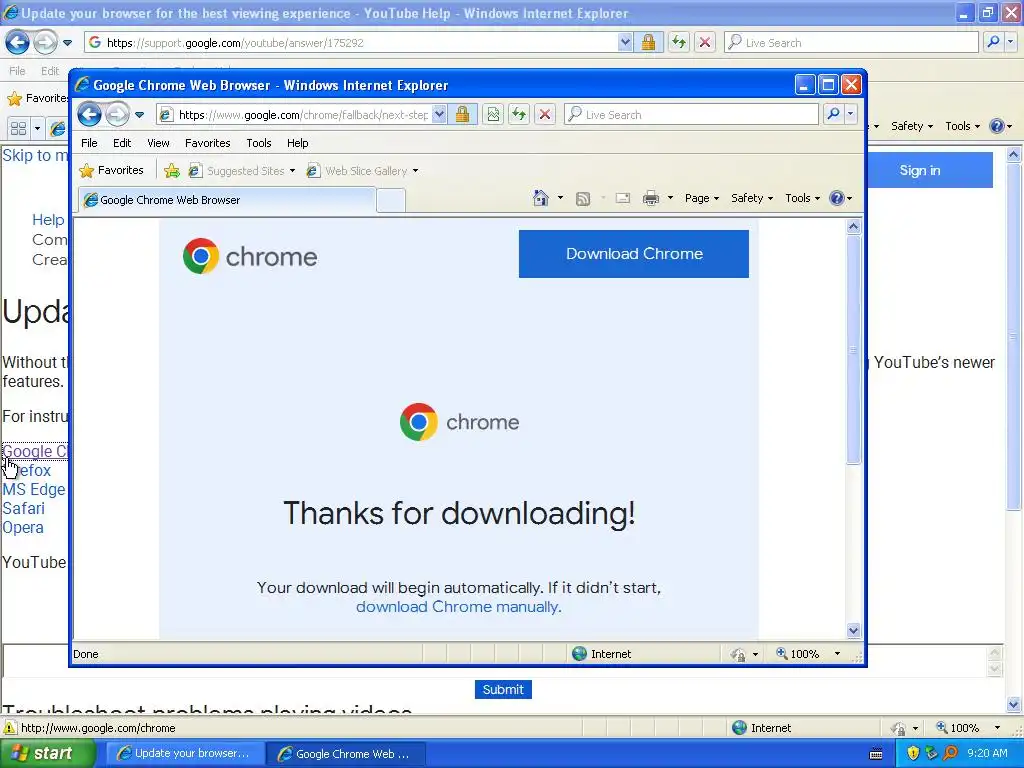Click Opera link on help page
1024x768 pixels.
(x=23, y=528)
